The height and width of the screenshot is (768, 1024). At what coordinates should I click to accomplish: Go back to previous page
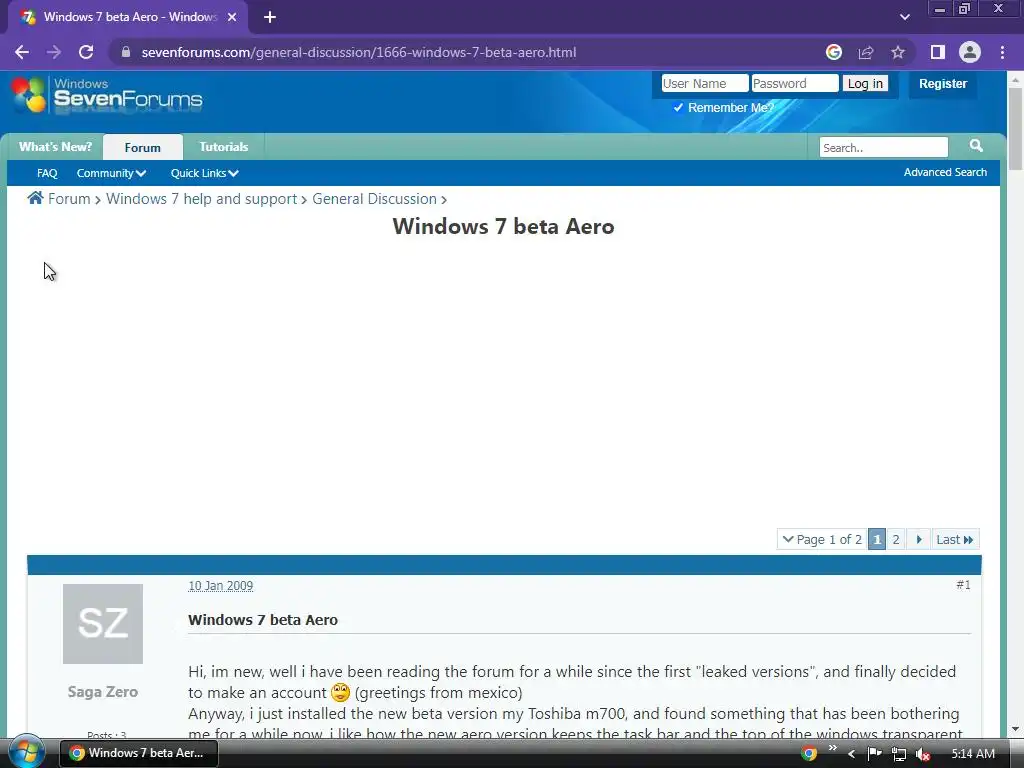click(22, 52)
